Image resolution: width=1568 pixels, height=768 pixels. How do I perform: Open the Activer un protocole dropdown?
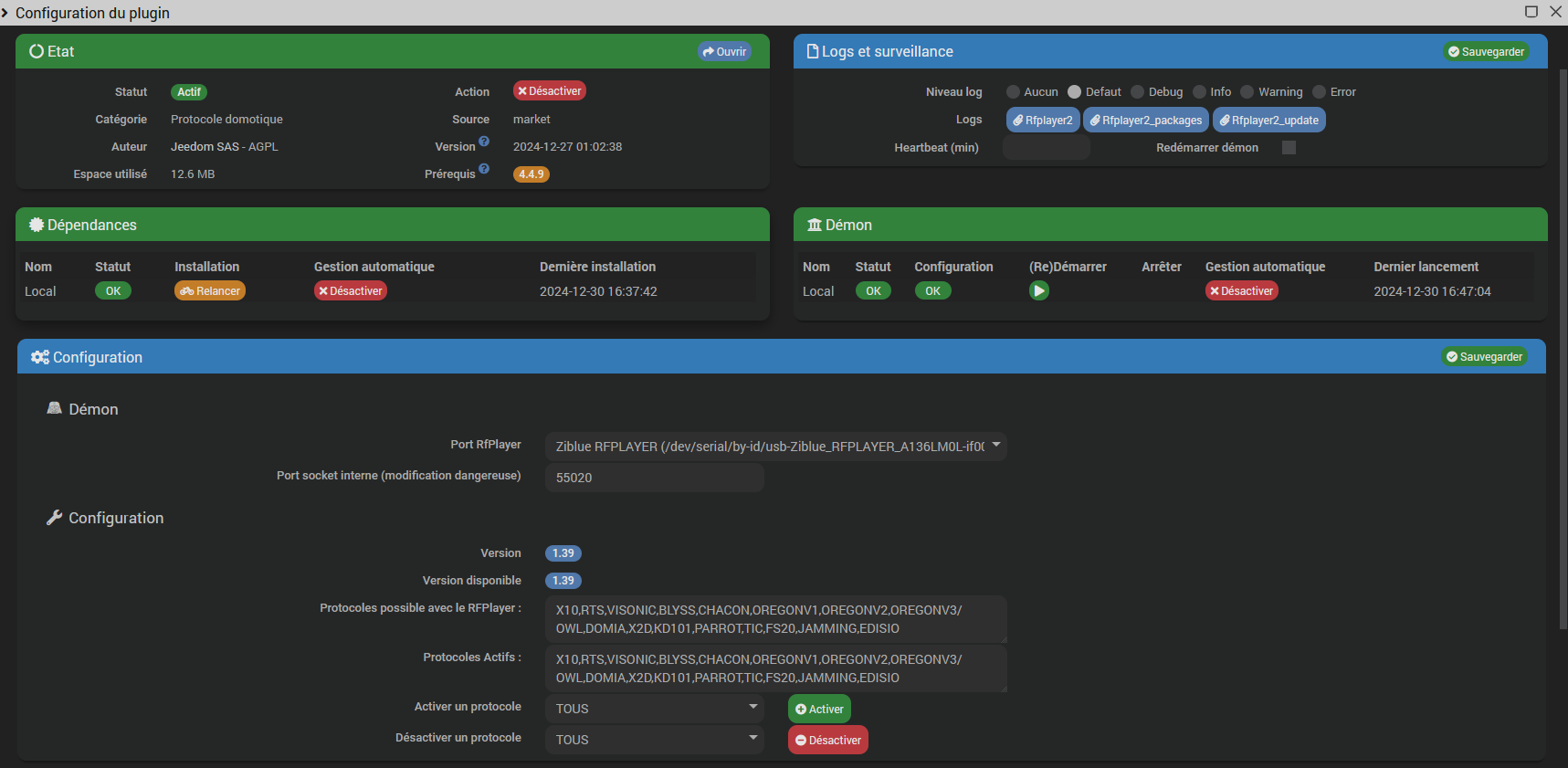655,709
